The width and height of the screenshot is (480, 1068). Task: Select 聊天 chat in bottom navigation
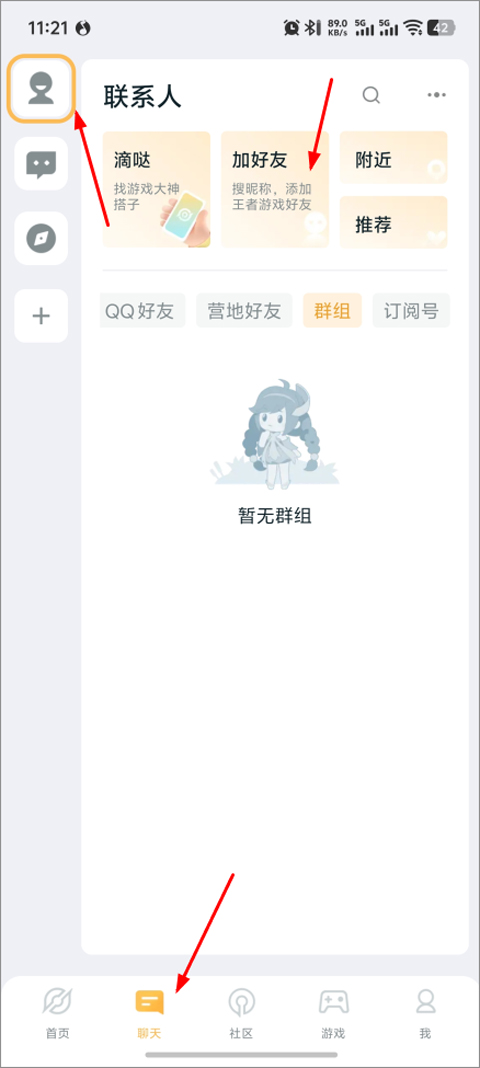149,1014
